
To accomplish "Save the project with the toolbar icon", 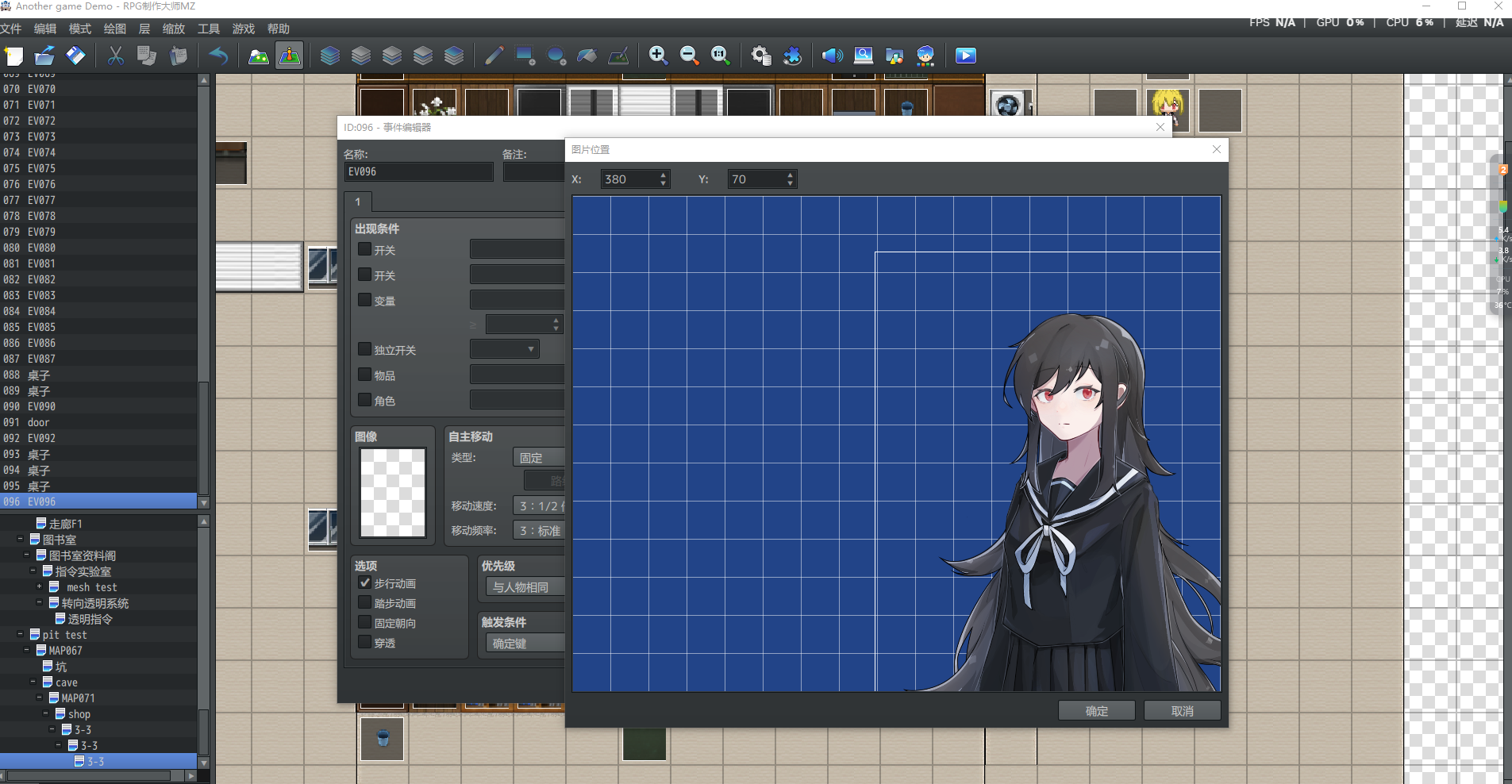I will click(x=75, y=56).
